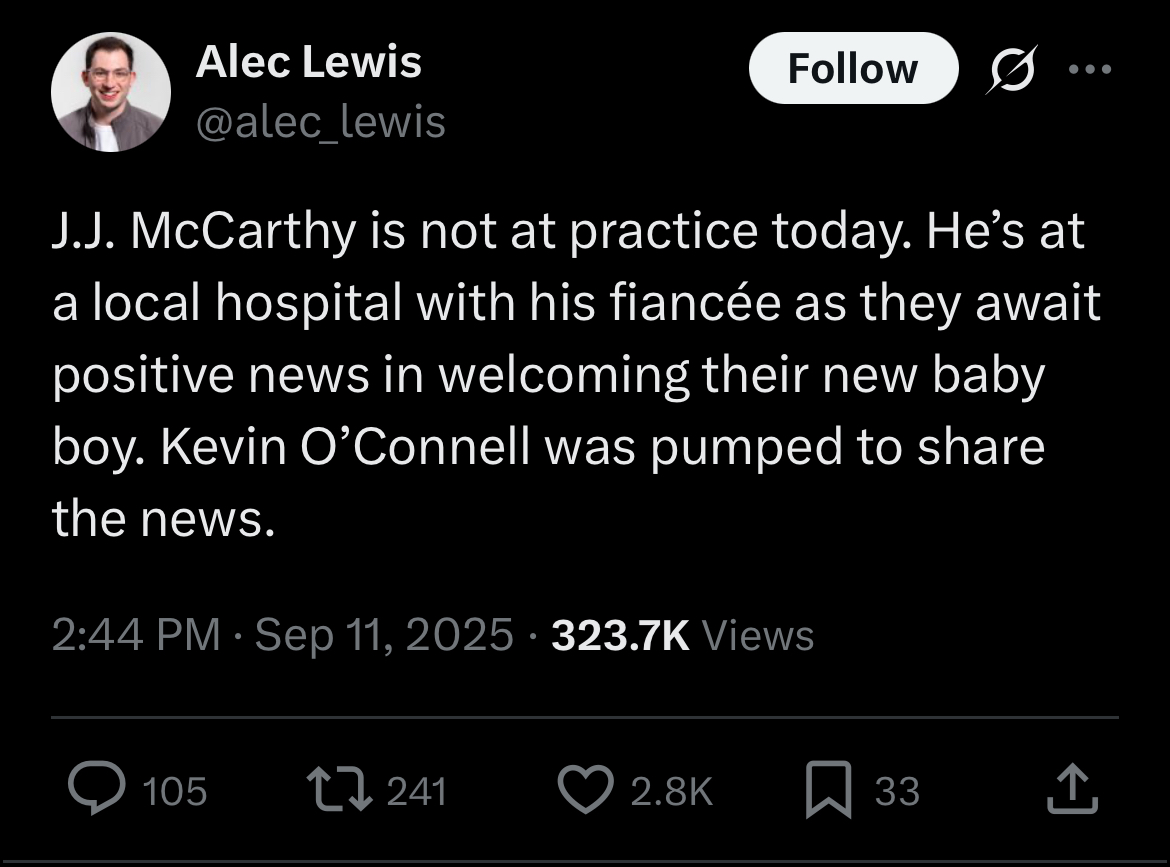Viewport: 1170px width, 867px height.
Task: Like the post with the heart icon
Action: pos(586,789)
